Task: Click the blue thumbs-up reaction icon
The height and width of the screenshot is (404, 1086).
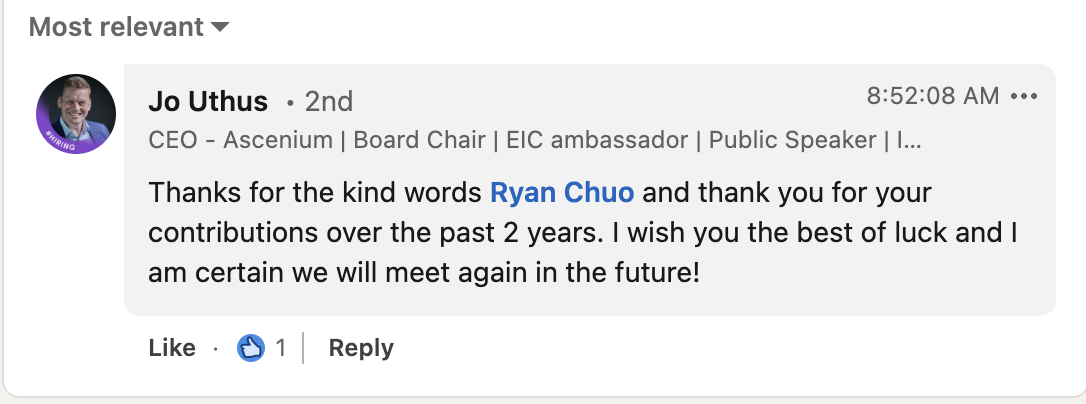Action: pos(251,348)
